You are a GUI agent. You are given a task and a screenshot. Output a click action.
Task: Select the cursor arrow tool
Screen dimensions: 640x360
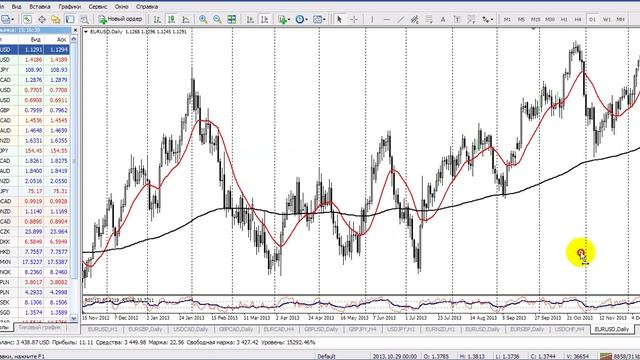(339, 19)
